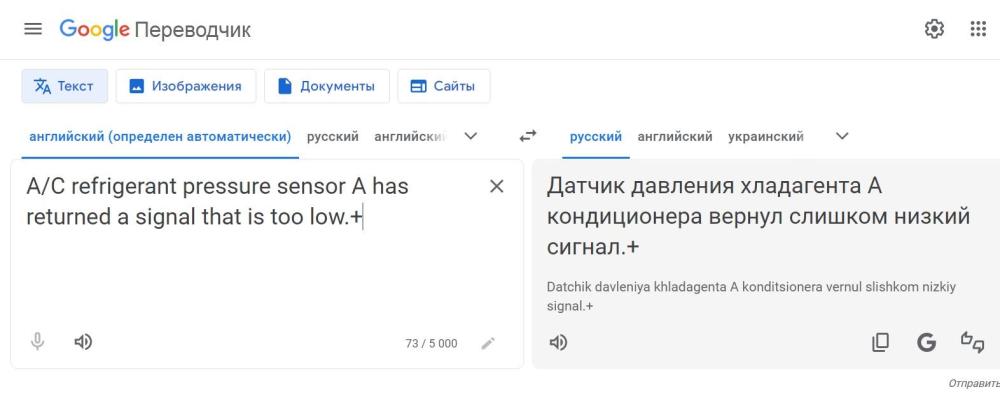Open the settings gear
Image resolution: width=1000 pixels, height=401 pixels.
pos(934,29)
